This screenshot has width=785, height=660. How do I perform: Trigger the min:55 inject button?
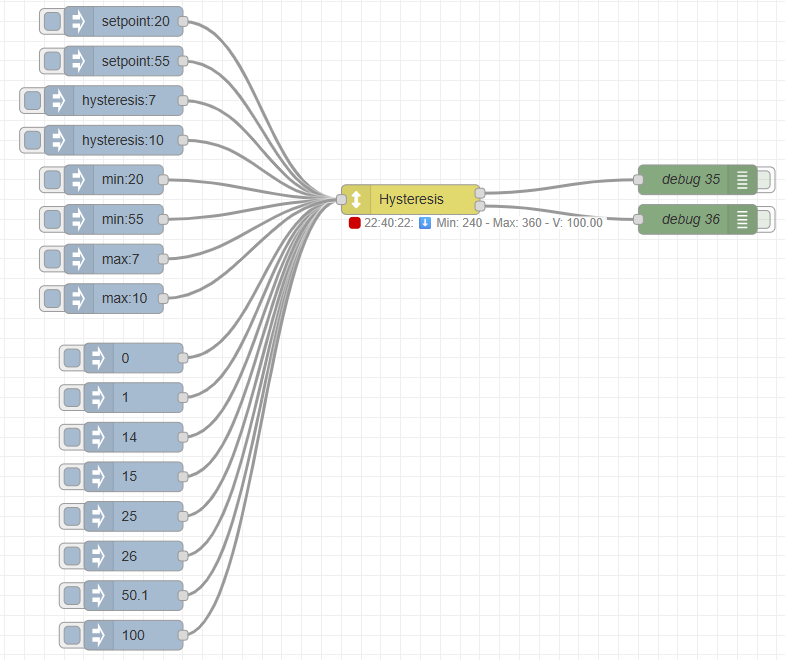[52, 219]
